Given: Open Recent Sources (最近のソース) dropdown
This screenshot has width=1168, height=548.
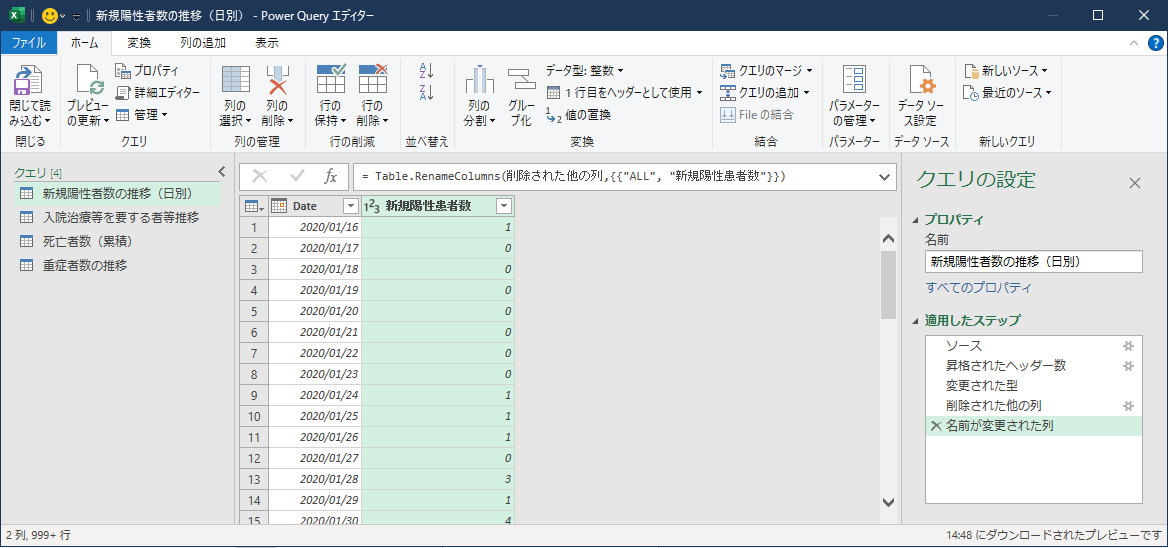Looking at the screenshot, I should [1007, 93].
